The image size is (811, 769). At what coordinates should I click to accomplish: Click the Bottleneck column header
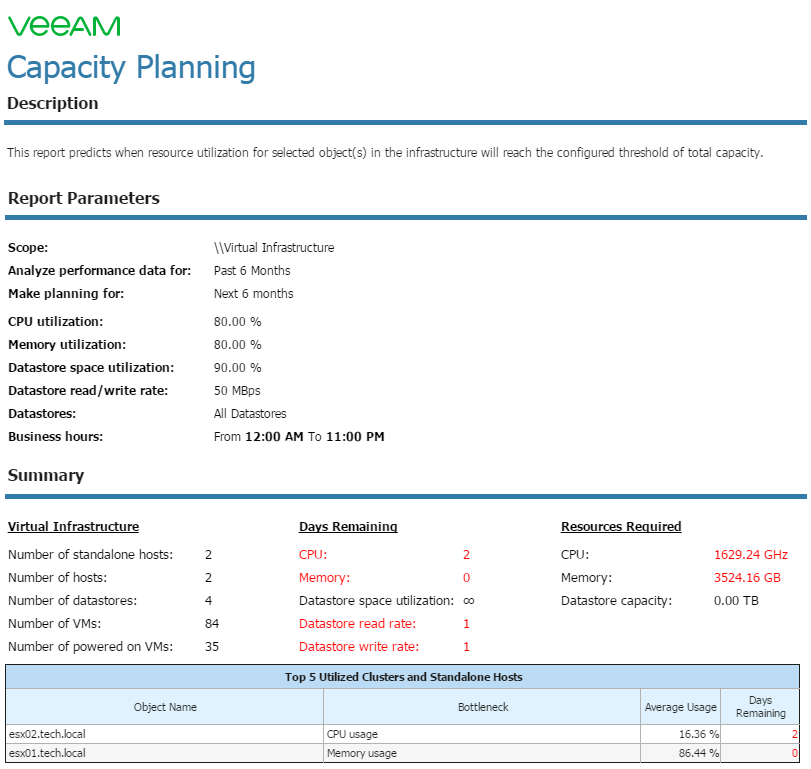pos(483,707)
